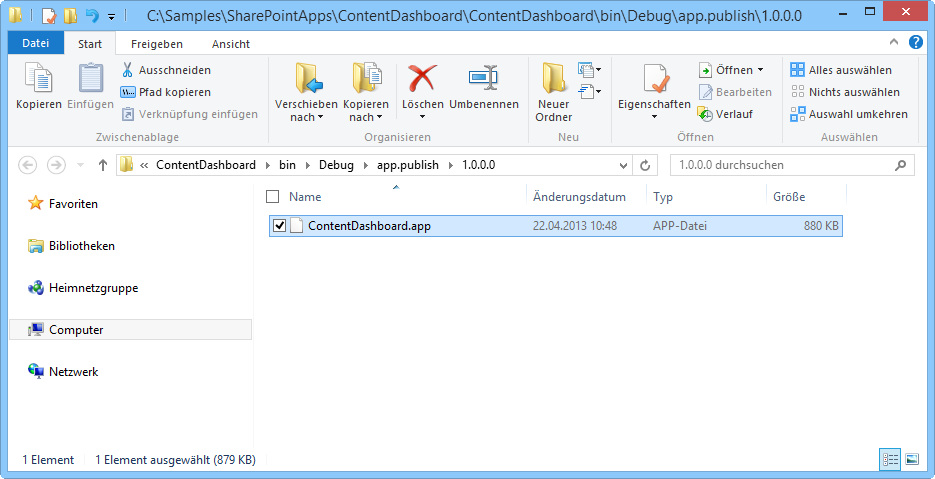Open Kopieren nach folder menu
935x479 pixels.
tap(366, 92)
